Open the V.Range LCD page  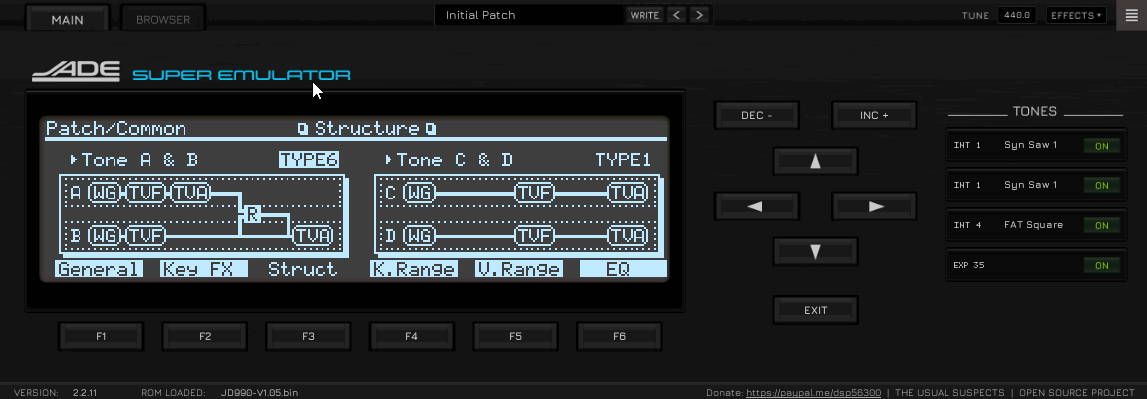519,269
